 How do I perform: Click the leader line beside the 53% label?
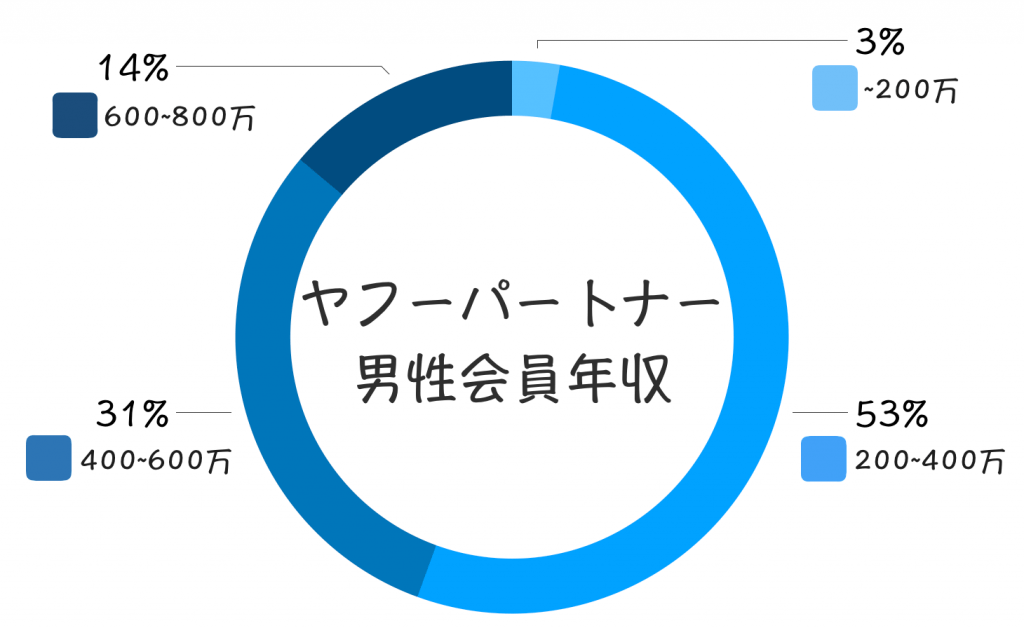tap(822, 413)
